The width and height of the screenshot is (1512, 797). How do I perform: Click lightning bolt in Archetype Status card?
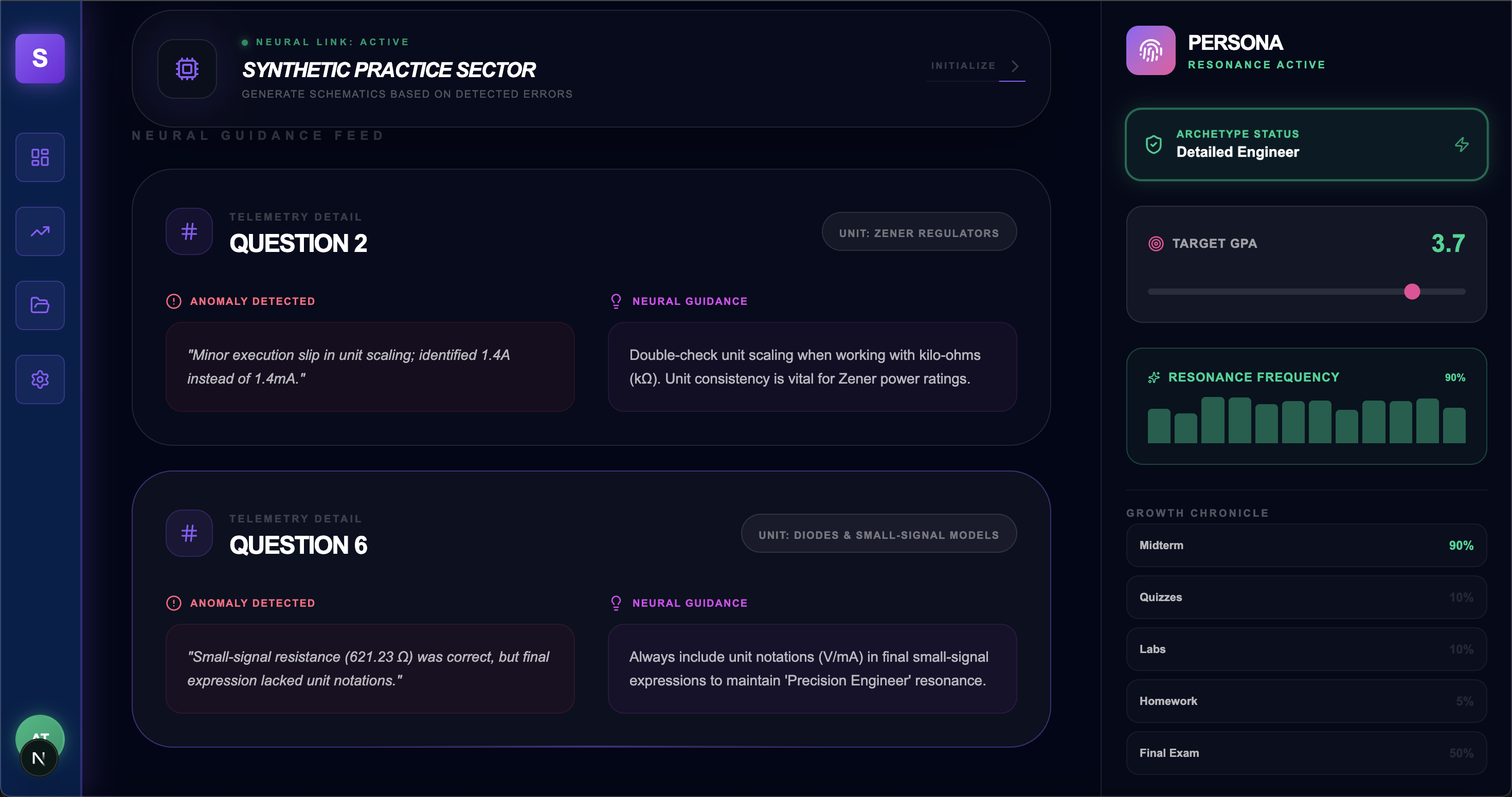tap(1462, 144)
